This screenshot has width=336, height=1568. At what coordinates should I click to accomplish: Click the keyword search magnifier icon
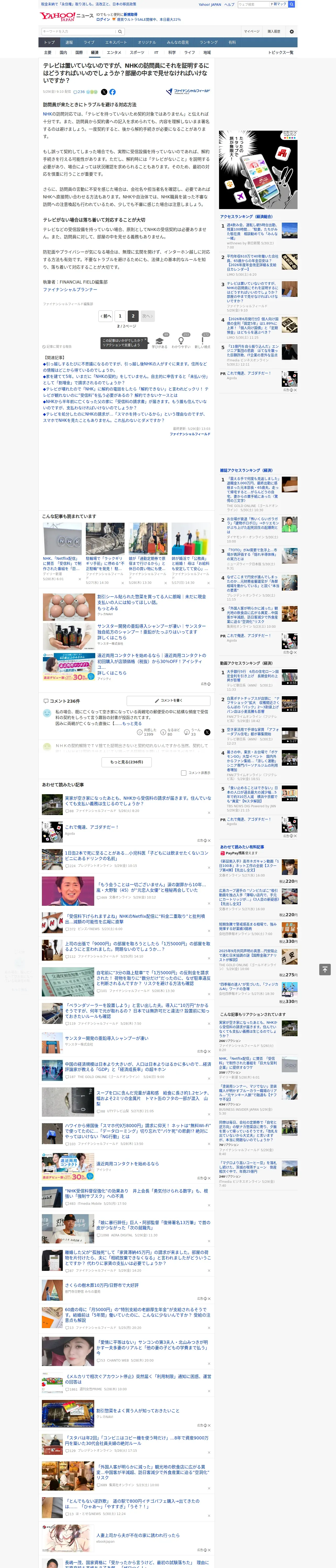120,31
